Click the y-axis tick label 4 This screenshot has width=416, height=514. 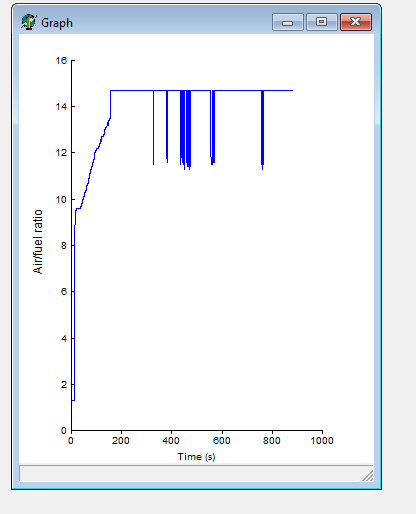pos(64,338)
